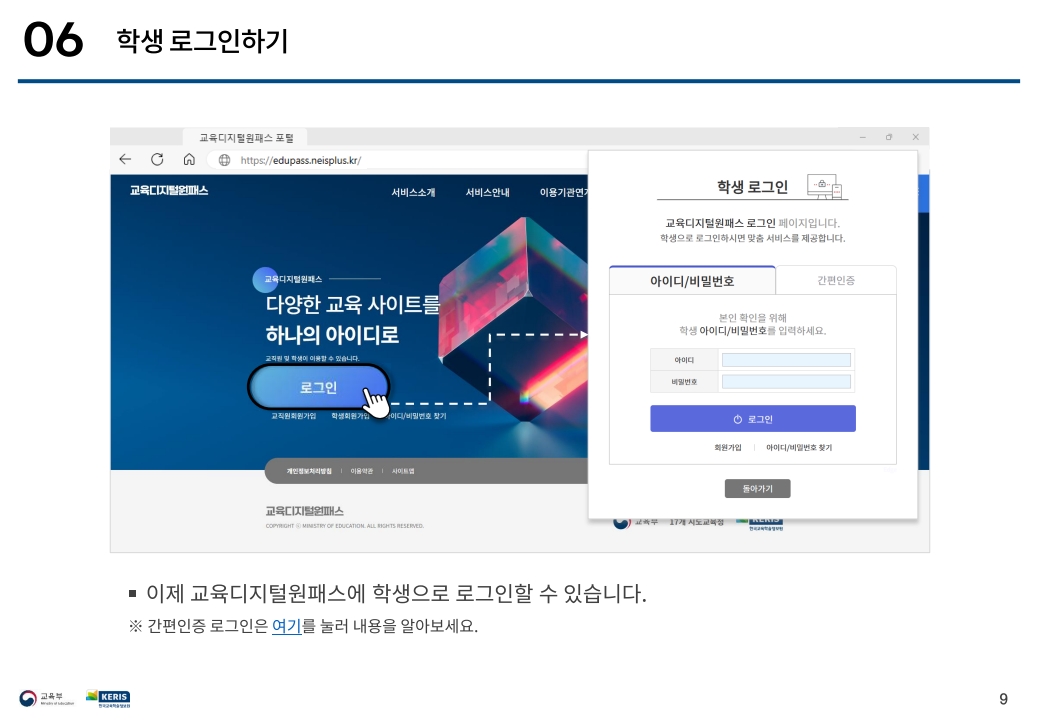Click 아이디/비밀번호 찾기 in the login panel
Image resolution: width=1040 pixels, height=720 pixels.
[799, 448]
